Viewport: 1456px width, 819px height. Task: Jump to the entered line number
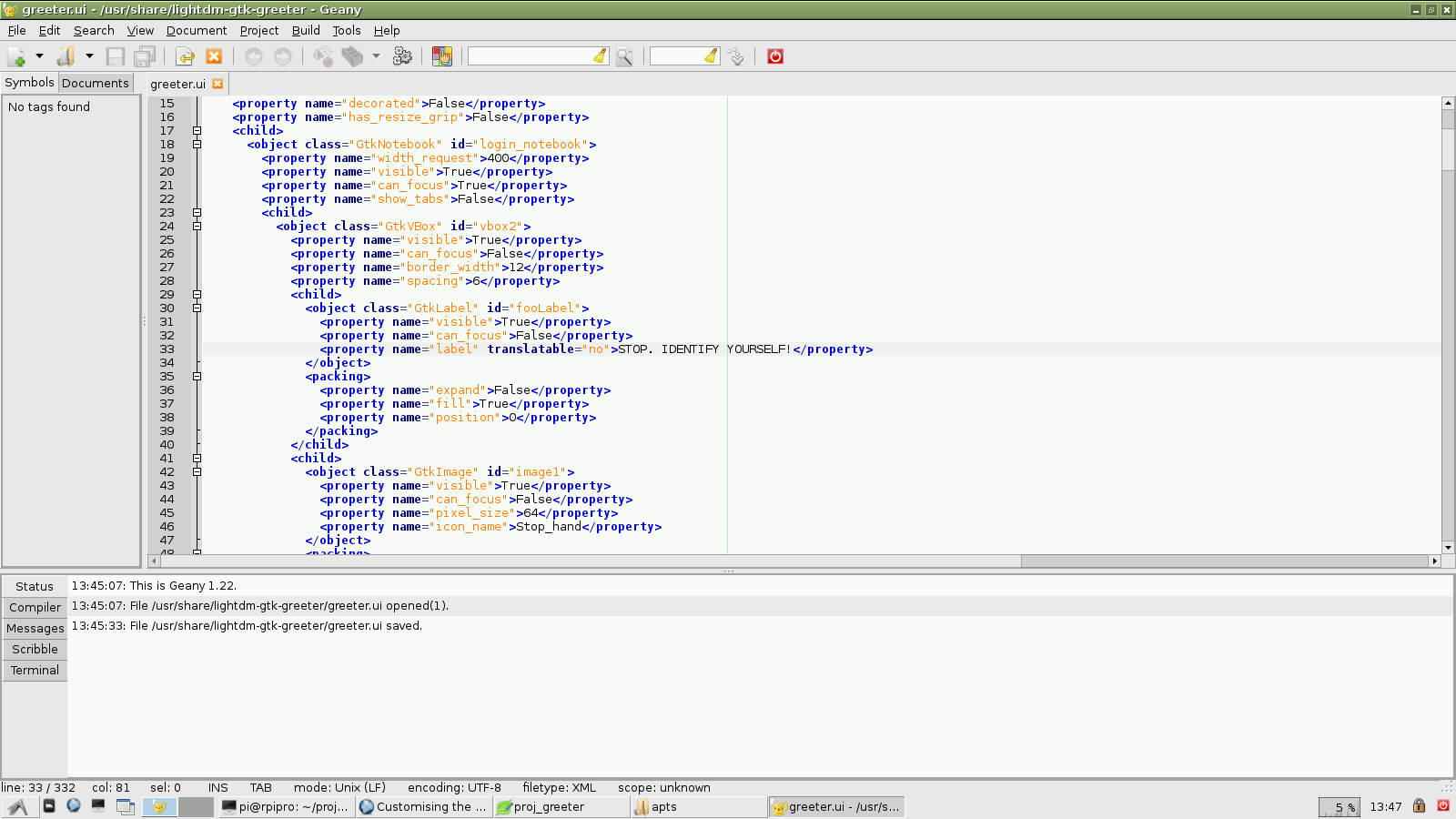point(736,56)
